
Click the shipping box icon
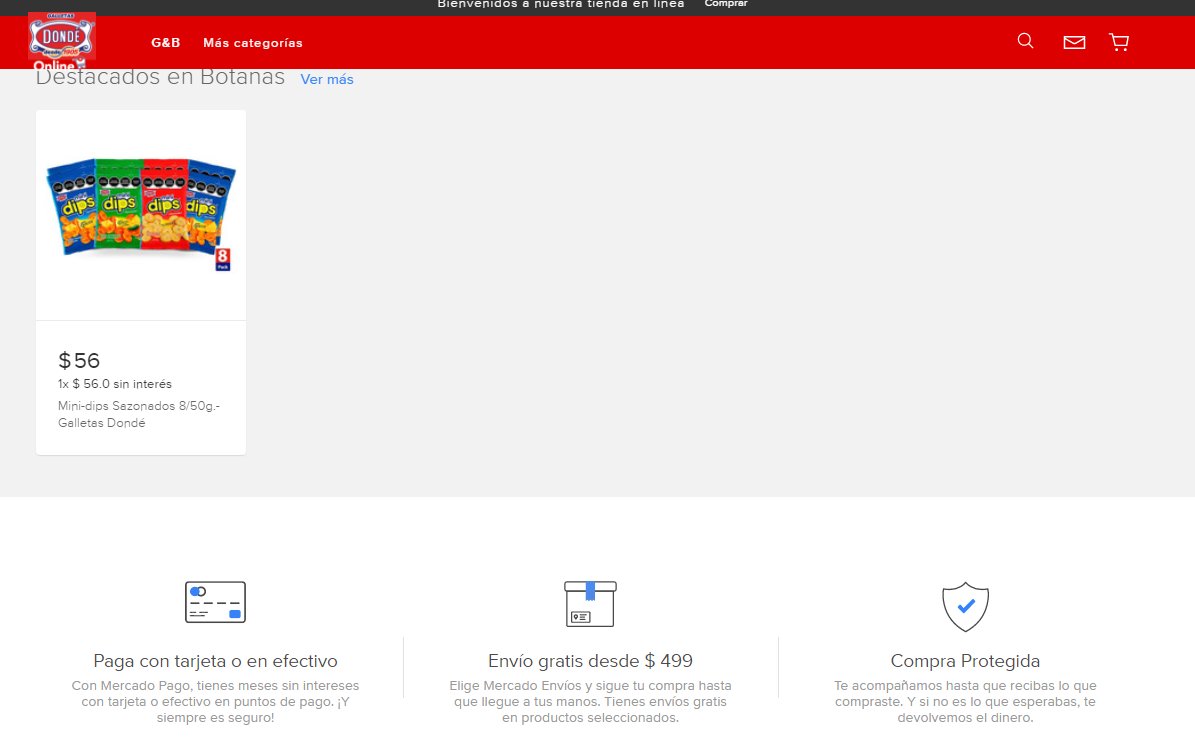[590, 604]
